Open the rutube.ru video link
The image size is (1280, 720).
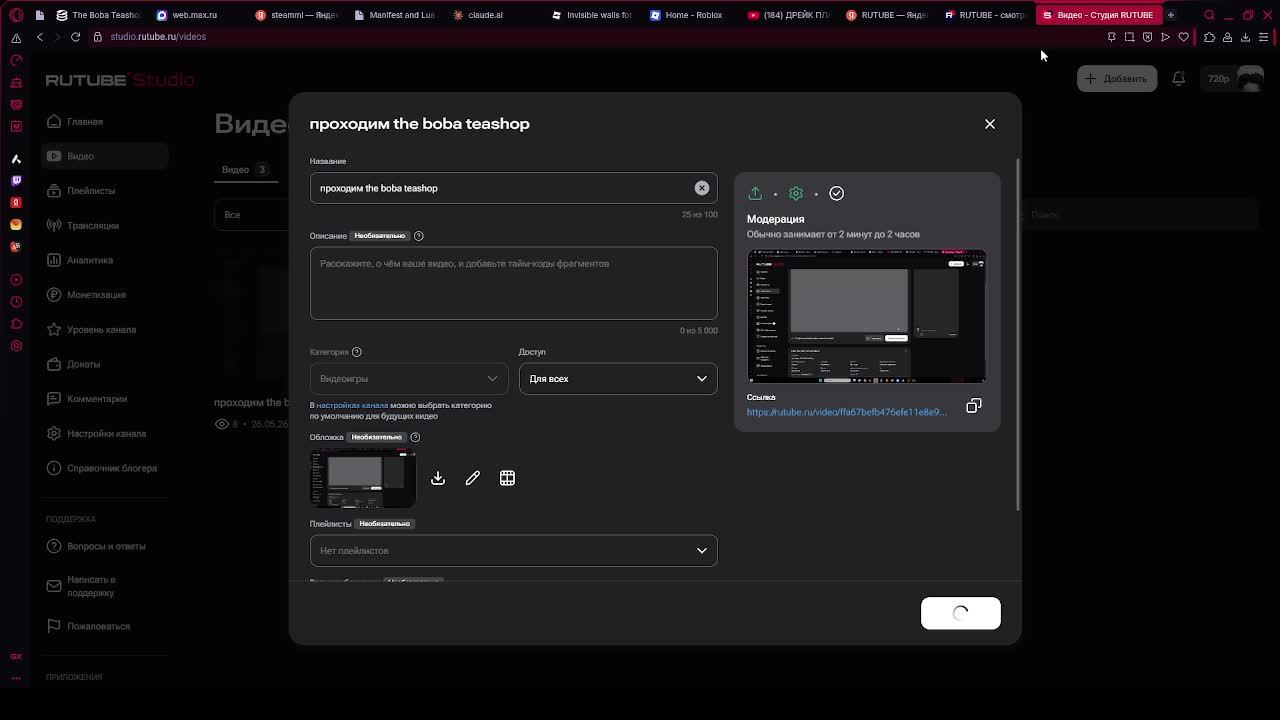click(846, 412)
